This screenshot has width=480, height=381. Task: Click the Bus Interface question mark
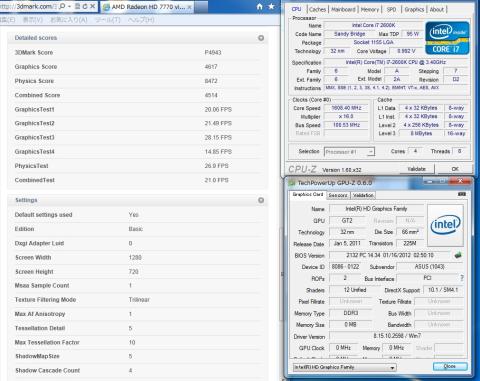click(x=462, y=278)
